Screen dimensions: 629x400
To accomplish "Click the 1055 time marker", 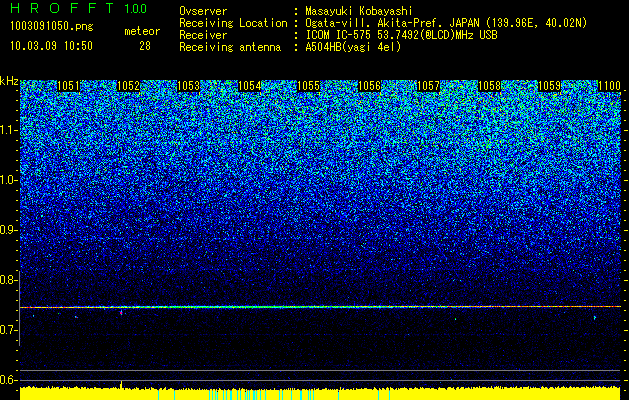I will click(x=308, y=86).
